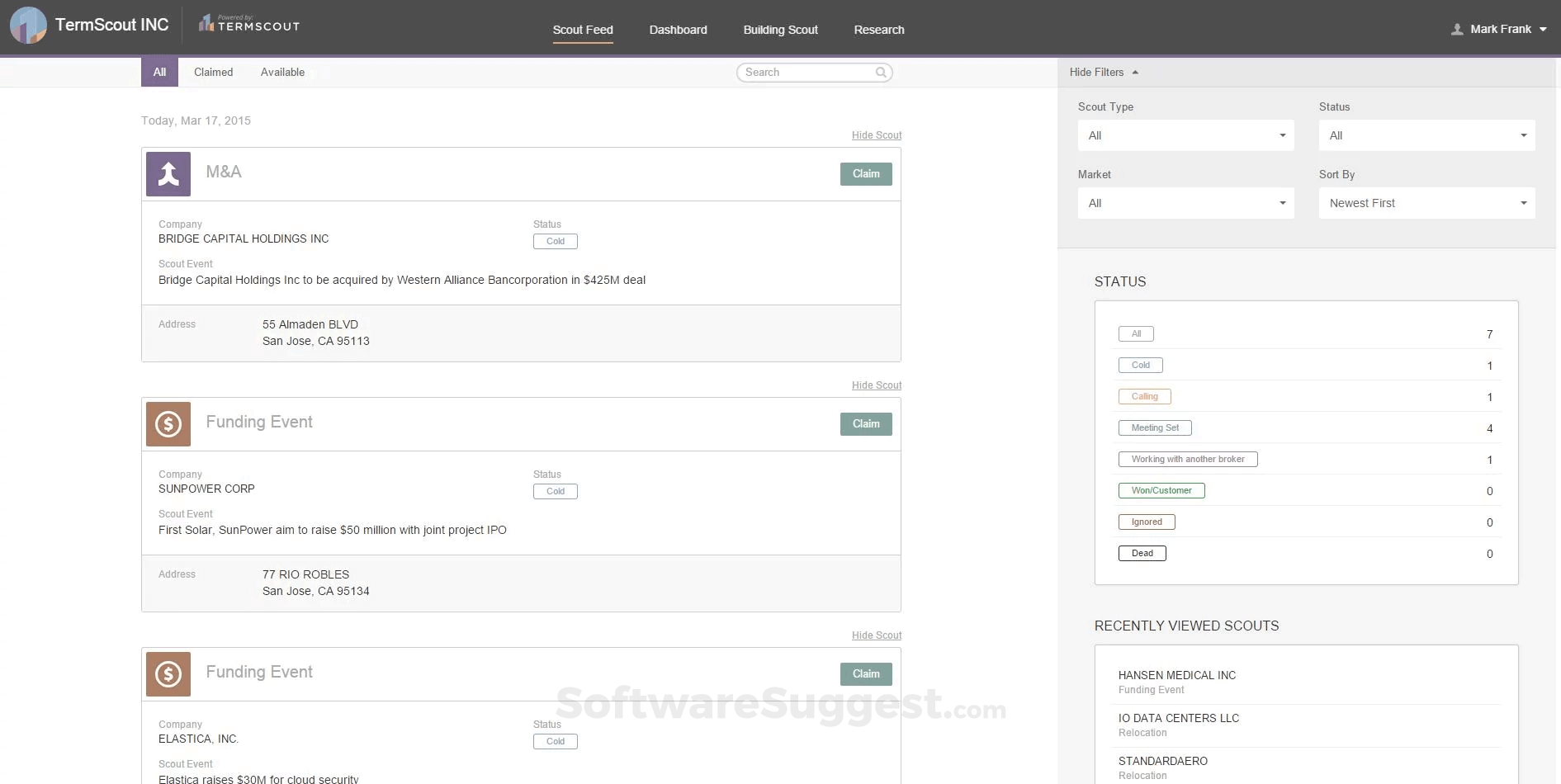Viewport: 1561px width, 784px height.
Task: Click Cold status badge for Bridge Capital
Action: [556, 242]
